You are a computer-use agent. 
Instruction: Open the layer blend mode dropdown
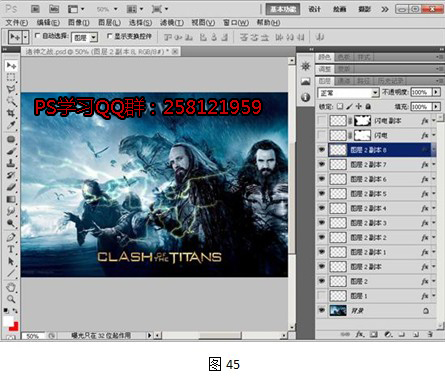[348, 92]
